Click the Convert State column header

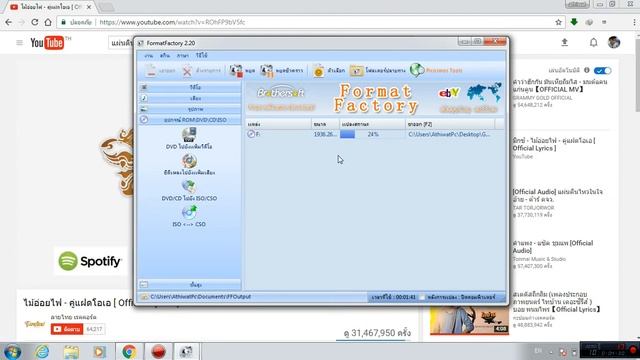pos(372,124)
